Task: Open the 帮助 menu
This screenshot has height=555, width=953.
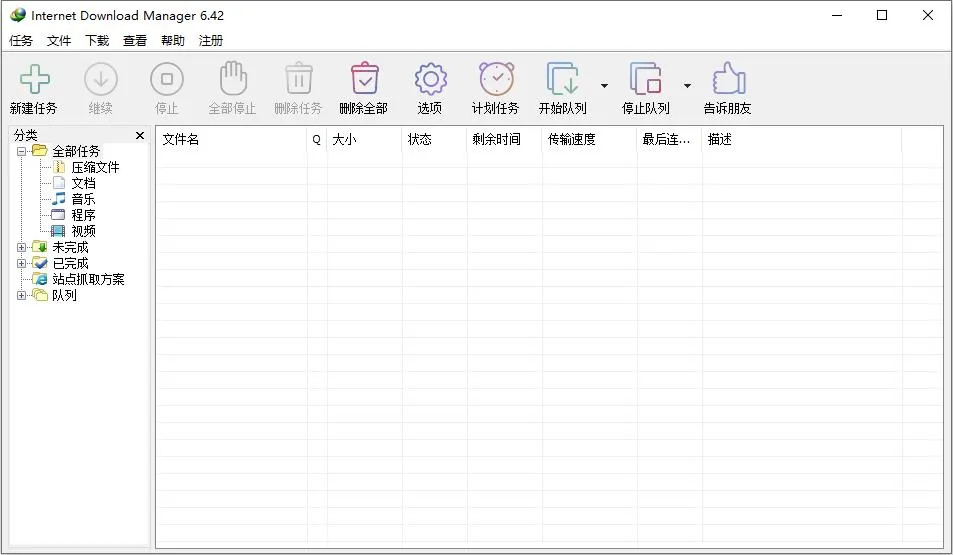Action: coord(173,41)
